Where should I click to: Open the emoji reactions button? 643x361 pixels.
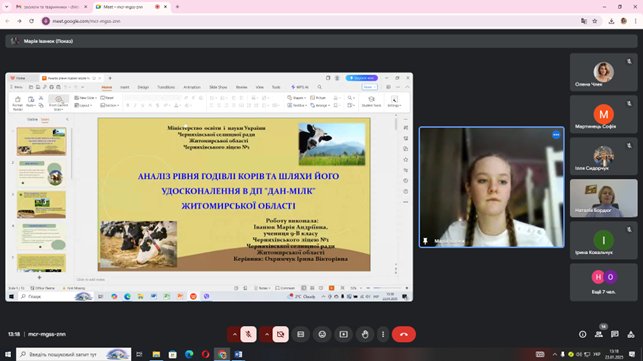(322, 334)
